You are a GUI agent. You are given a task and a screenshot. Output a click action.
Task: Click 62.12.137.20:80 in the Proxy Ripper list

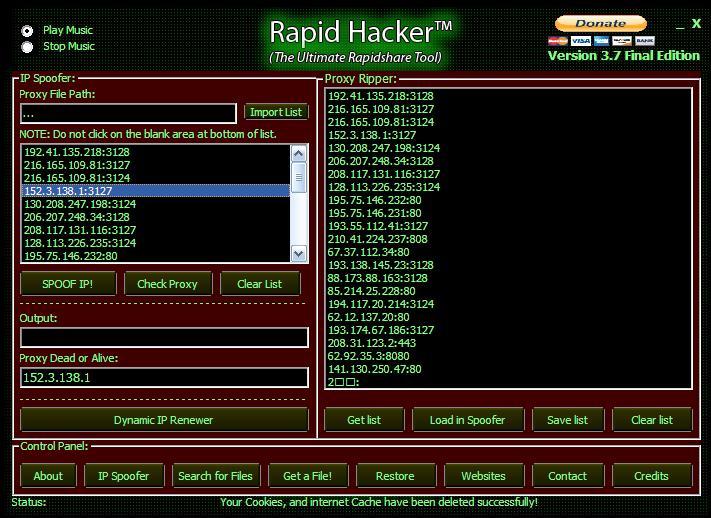pyautogui.click(x=368, y=317)
